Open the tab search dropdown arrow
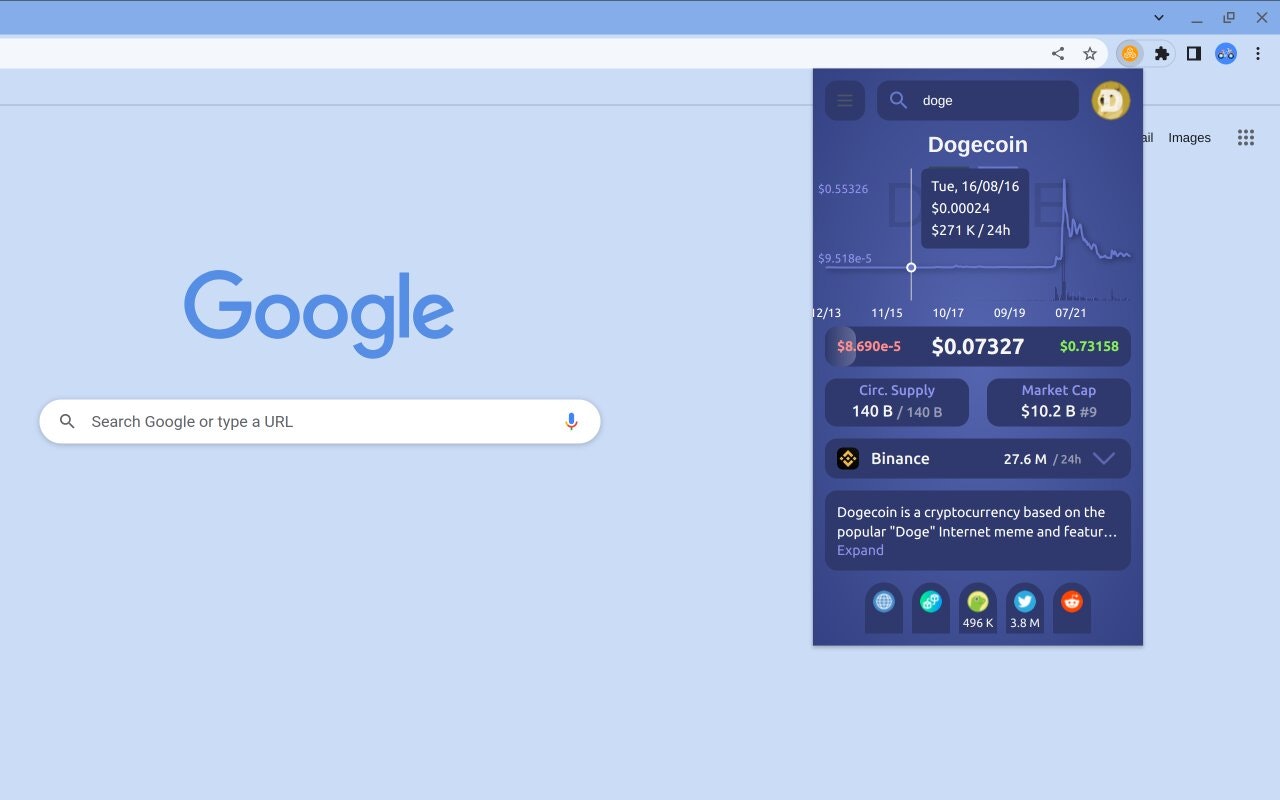1280x800 pixels. (1159, 17)
